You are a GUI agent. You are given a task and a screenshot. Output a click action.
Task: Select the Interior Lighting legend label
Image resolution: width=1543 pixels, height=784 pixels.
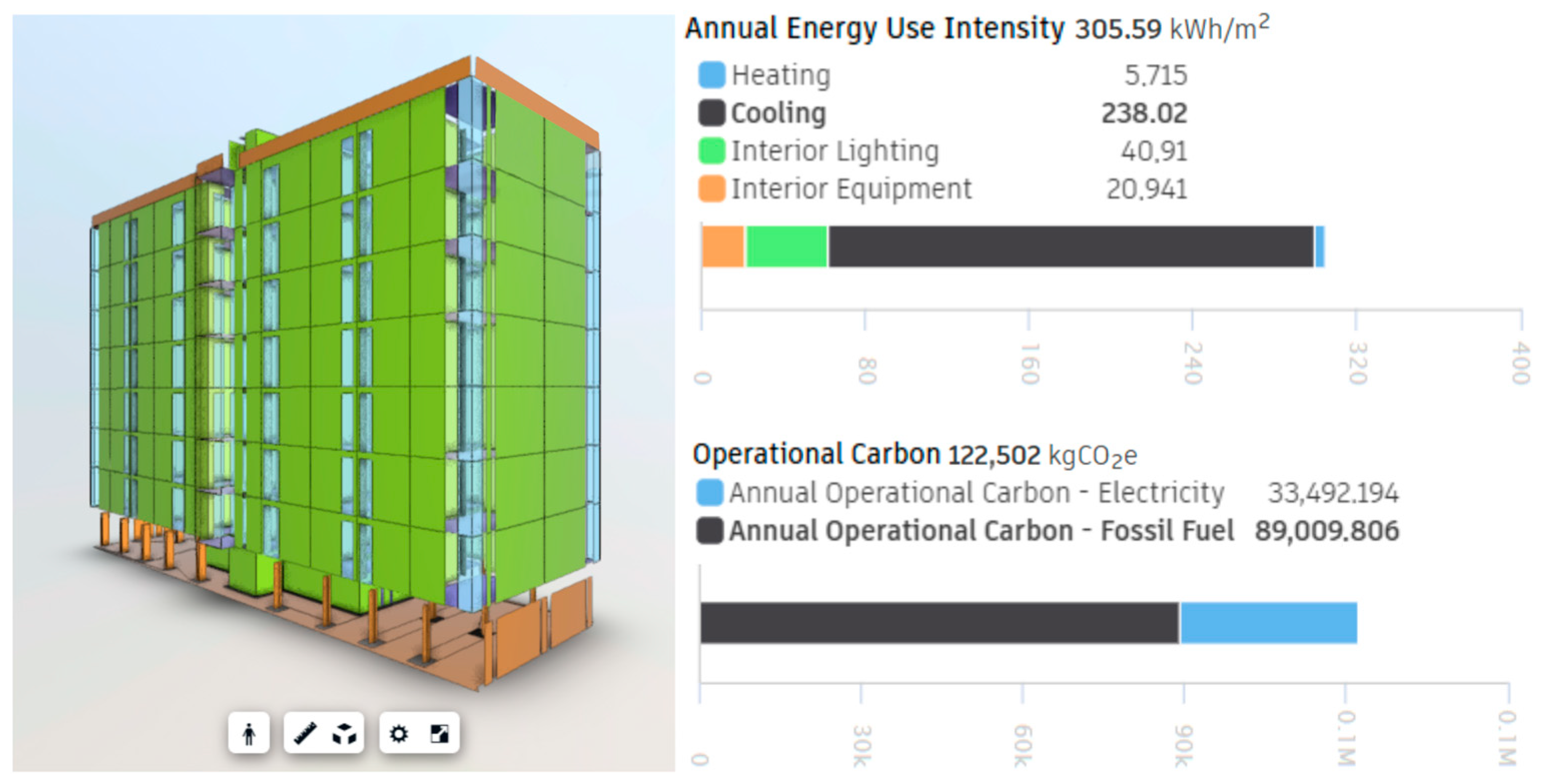[835, 152]
